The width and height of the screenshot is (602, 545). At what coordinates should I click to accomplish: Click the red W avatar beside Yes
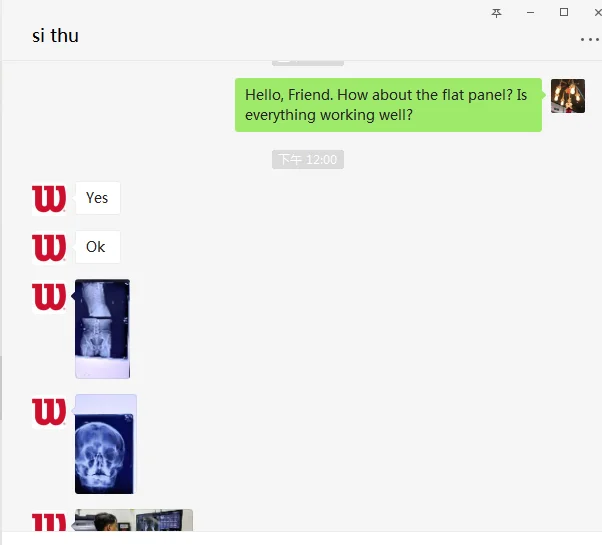click(x=49, y=198)
